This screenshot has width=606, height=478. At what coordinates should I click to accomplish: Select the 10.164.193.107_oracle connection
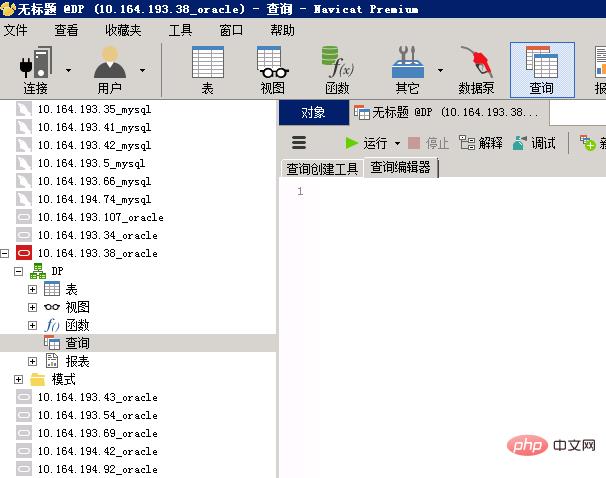tap(100, 218)
